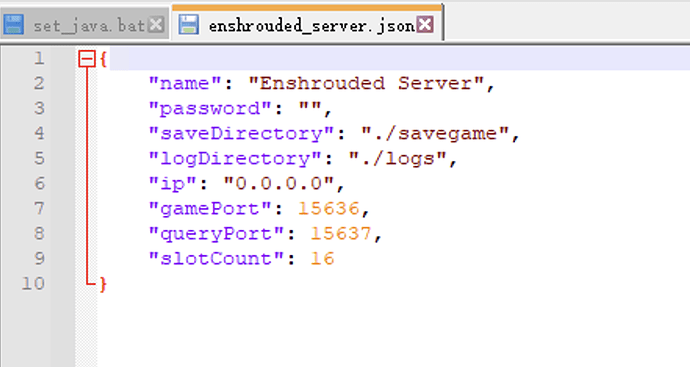Click the queryPort number 15637
Image resolution: width=690 pixels, height=367 pixels.
(x=341, y=234)
